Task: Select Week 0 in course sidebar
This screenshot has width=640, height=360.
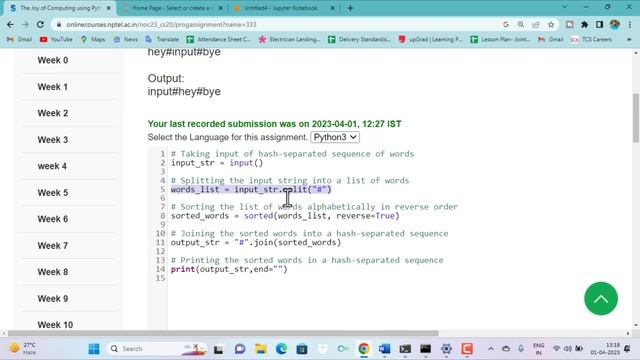Action: 53,60
